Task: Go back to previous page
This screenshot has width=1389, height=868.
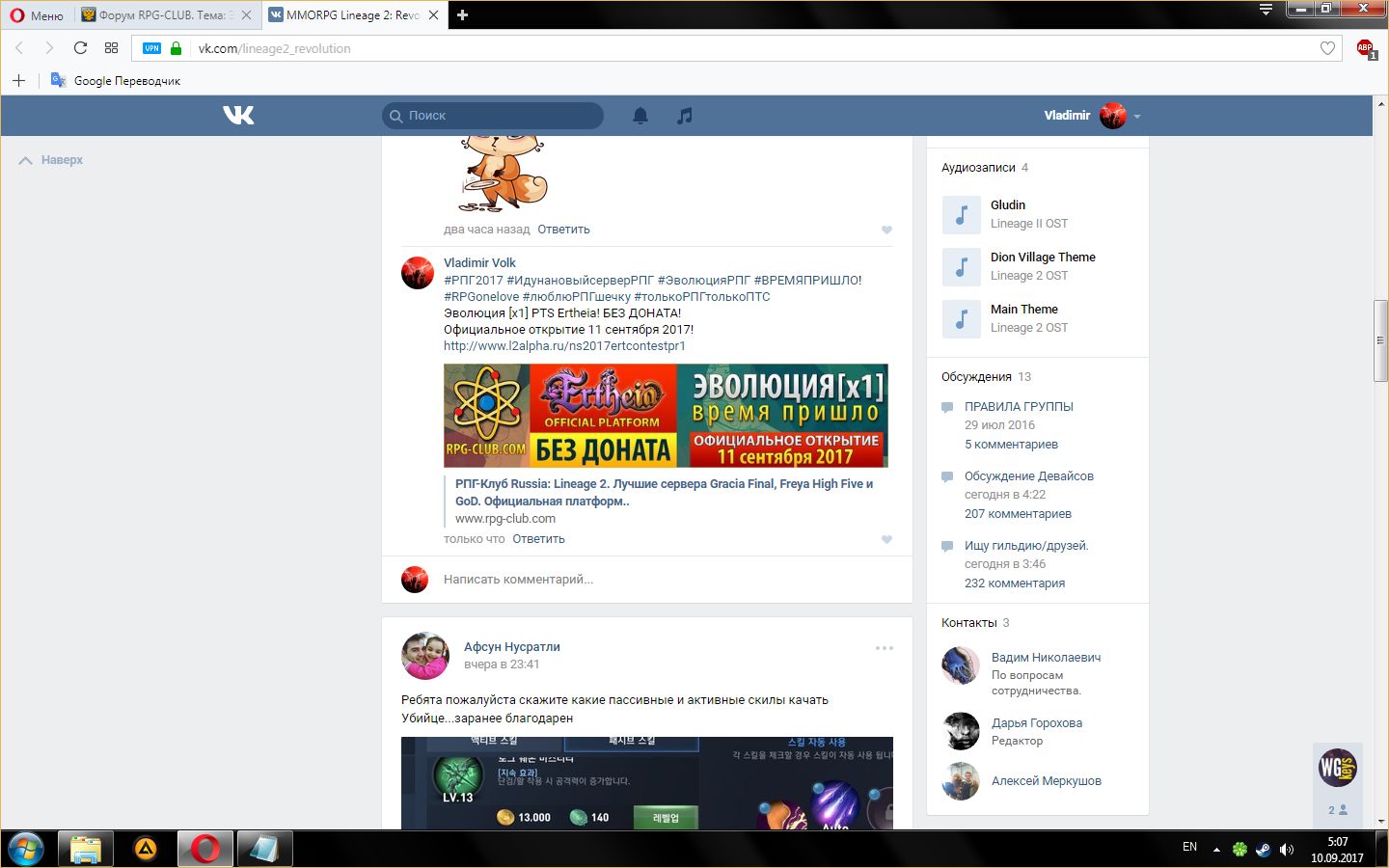Action: pyautogui.click(x=19, y=48)
